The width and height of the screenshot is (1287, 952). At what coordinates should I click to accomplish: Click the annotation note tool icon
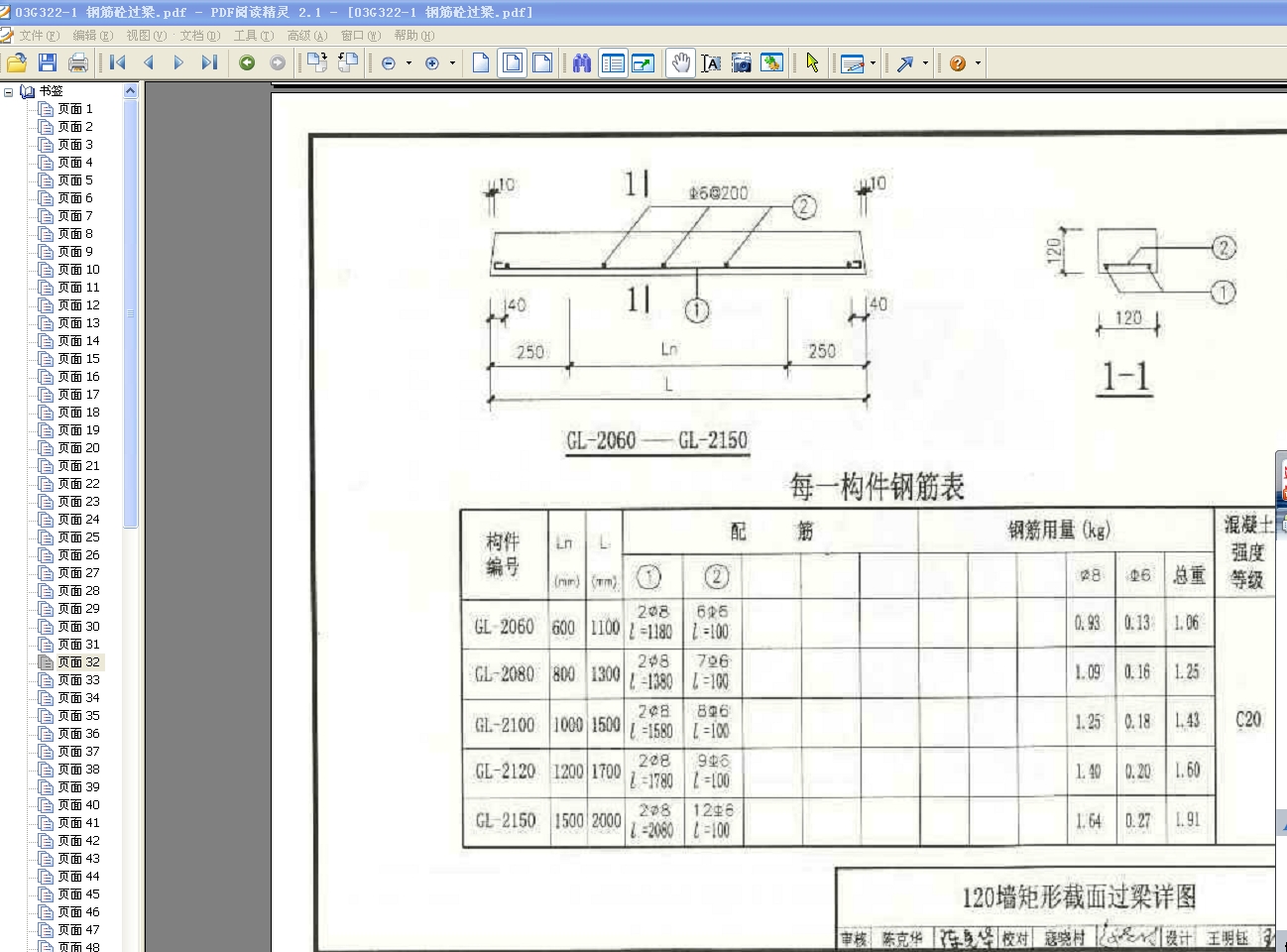point(853,64)
